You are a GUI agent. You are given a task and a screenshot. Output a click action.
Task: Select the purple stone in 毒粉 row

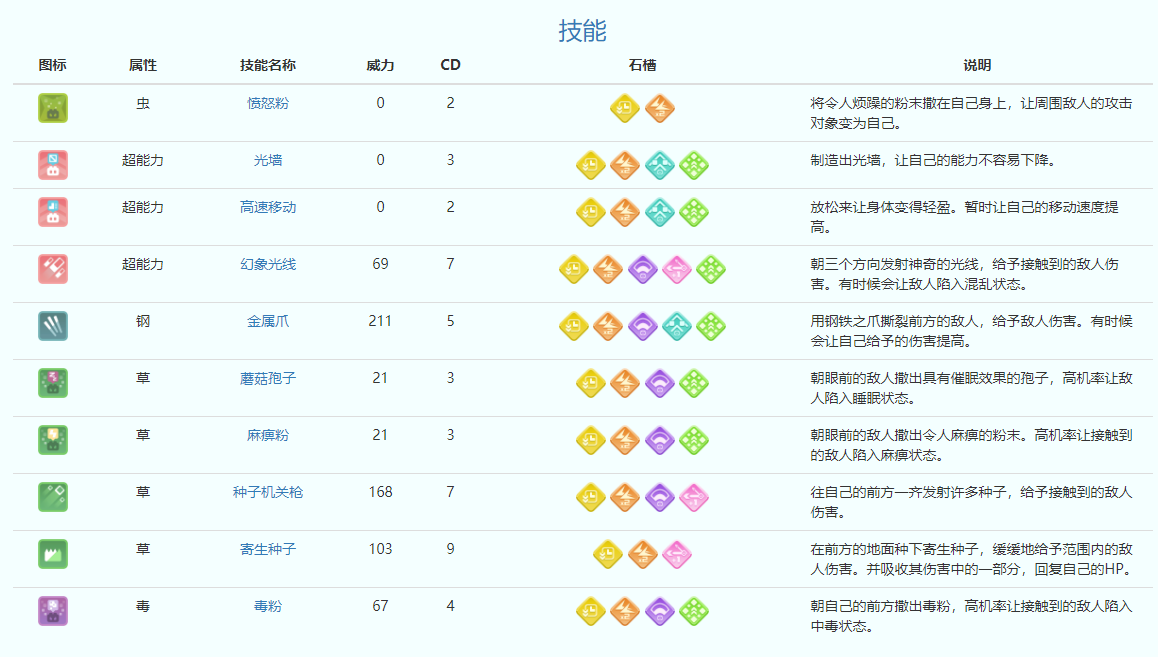pos(659,611)
